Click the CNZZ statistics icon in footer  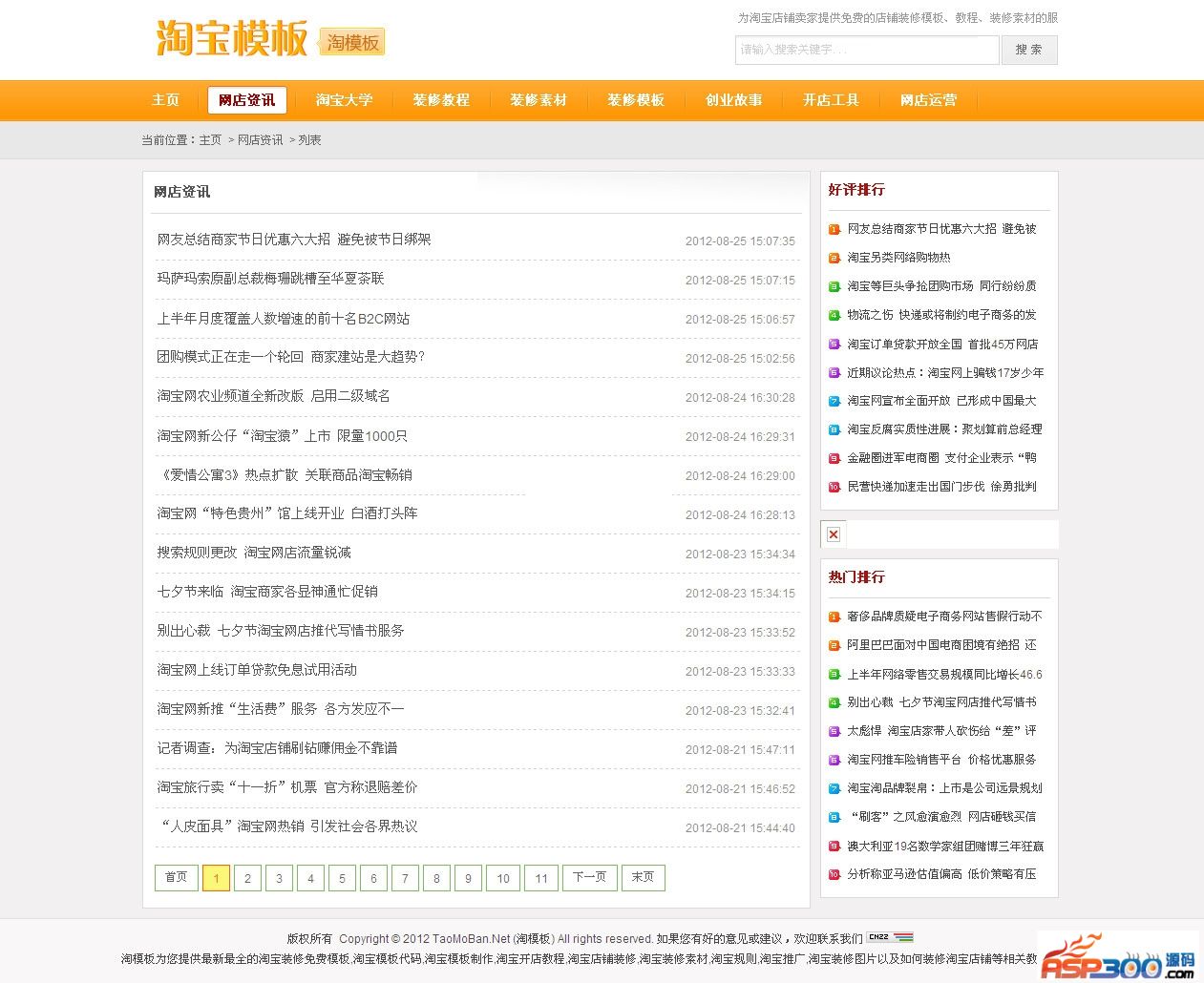[890, 937]
